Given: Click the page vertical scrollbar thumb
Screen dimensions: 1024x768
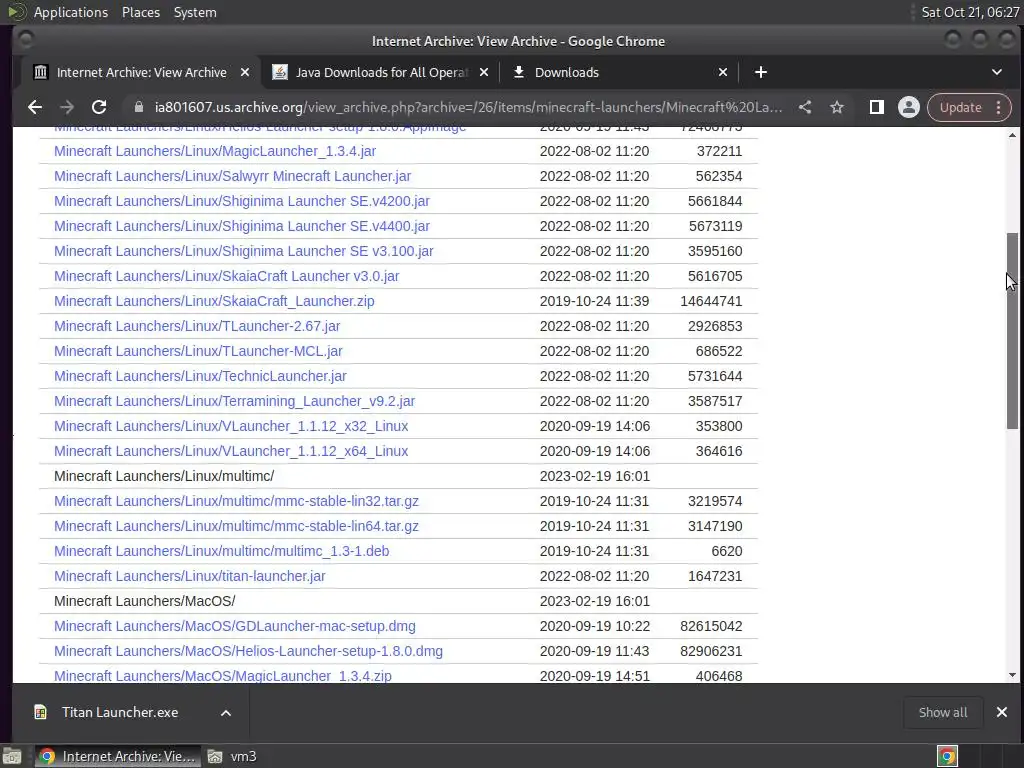Looking at the screenshot, I should point(1012,330).
